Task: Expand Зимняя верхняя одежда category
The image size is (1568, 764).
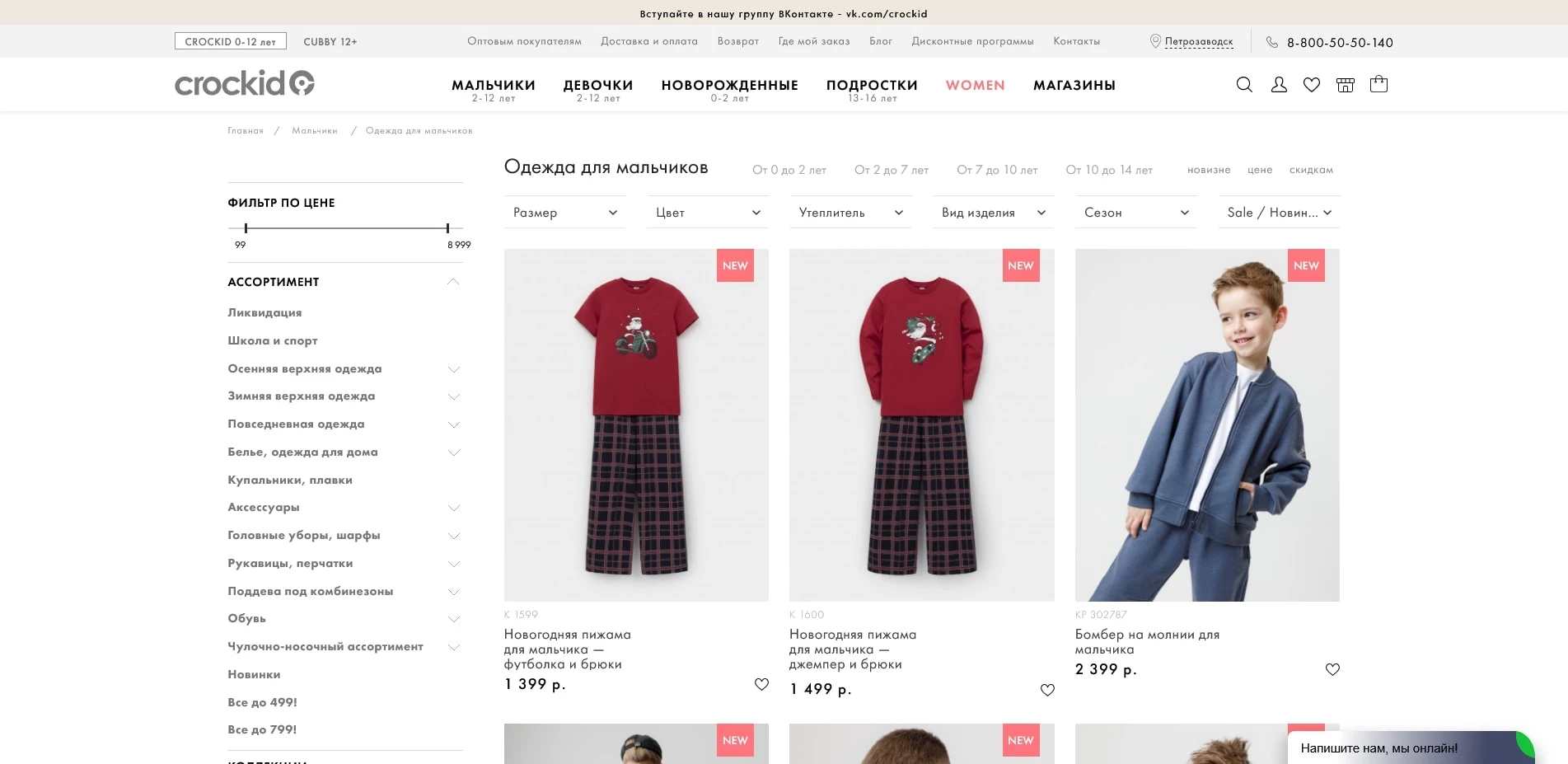Action: pyautogui.click(x=453, y=396)
